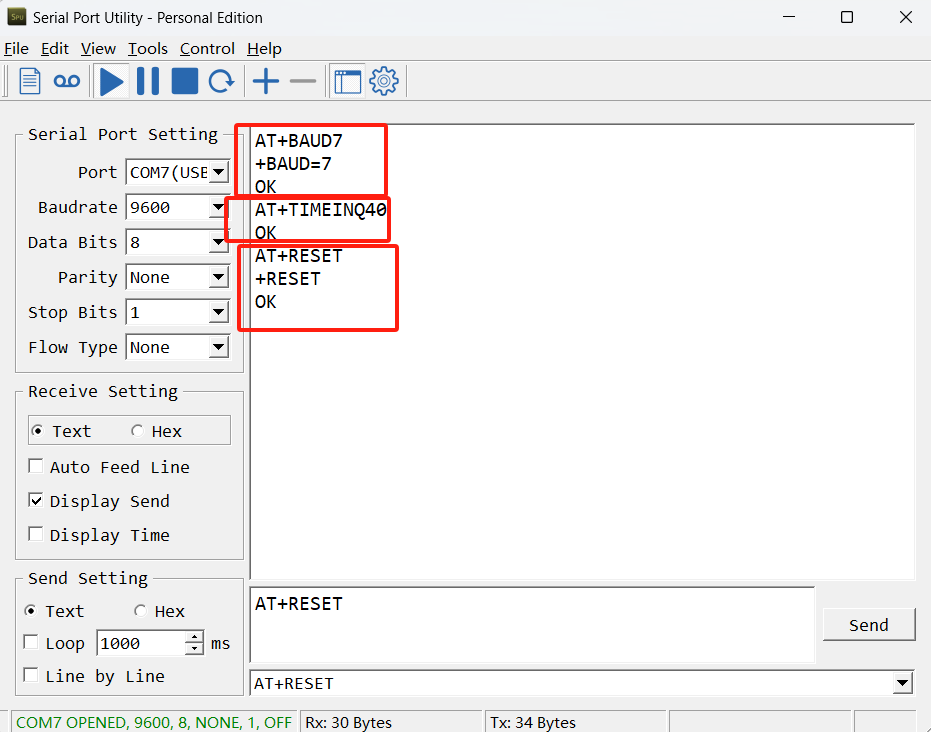Click Tx: 34 Bytes status entry
Viewport: 931px width, 732px height.
click(533, 723)
